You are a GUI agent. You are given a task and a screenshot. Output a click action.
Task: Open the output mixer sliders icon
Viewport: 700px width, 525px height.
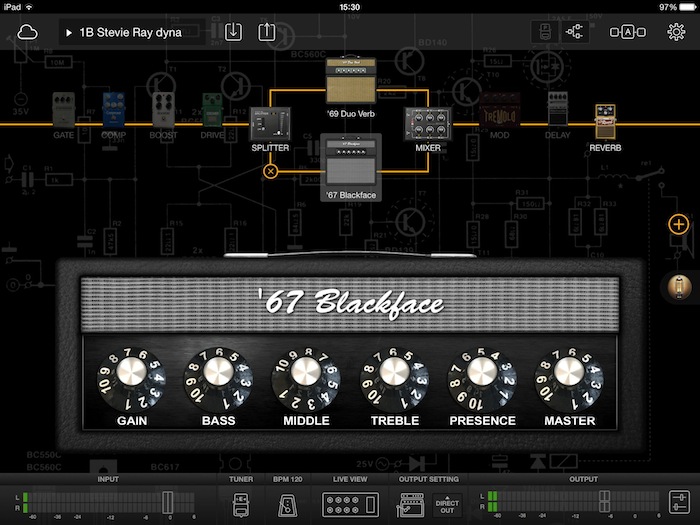[679, 503]
